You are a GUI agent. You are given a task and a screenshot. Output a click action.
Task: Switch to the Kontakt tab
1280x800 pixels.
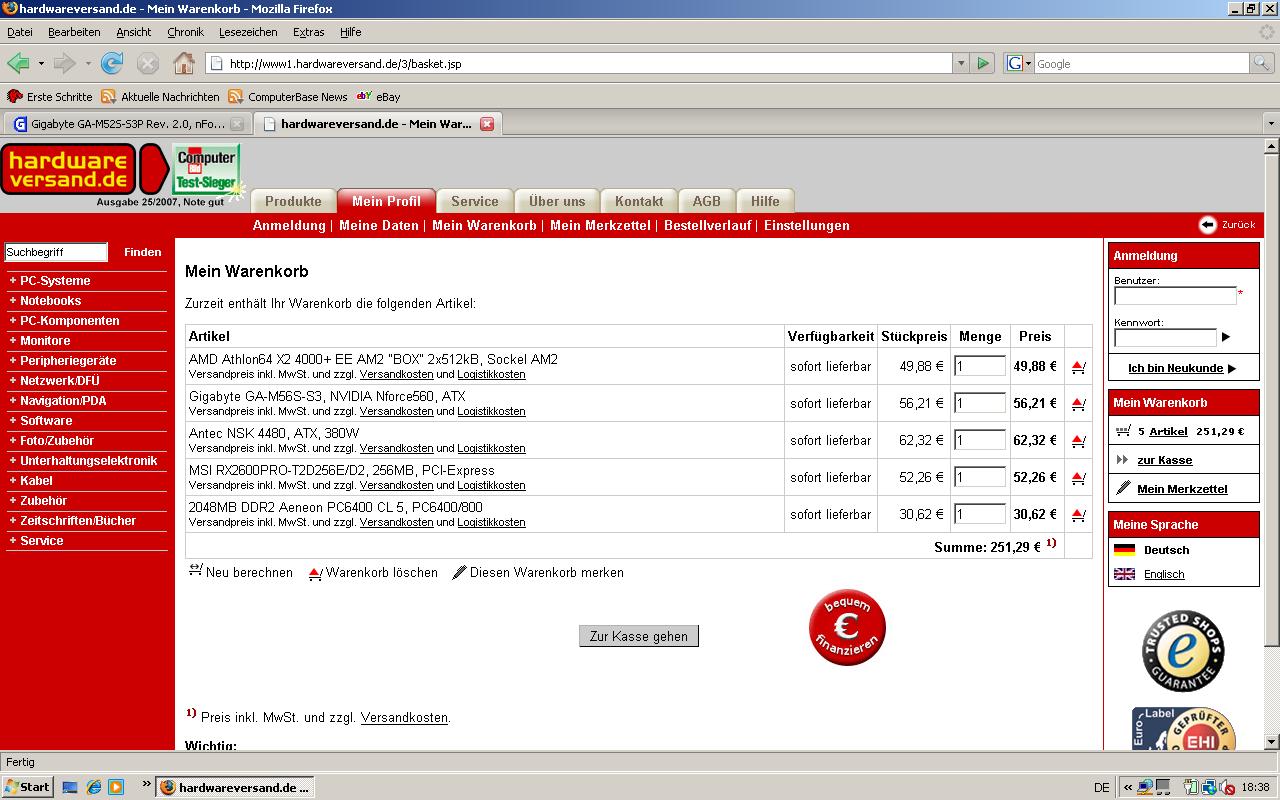pyautogui.click(x=639, y=201)
